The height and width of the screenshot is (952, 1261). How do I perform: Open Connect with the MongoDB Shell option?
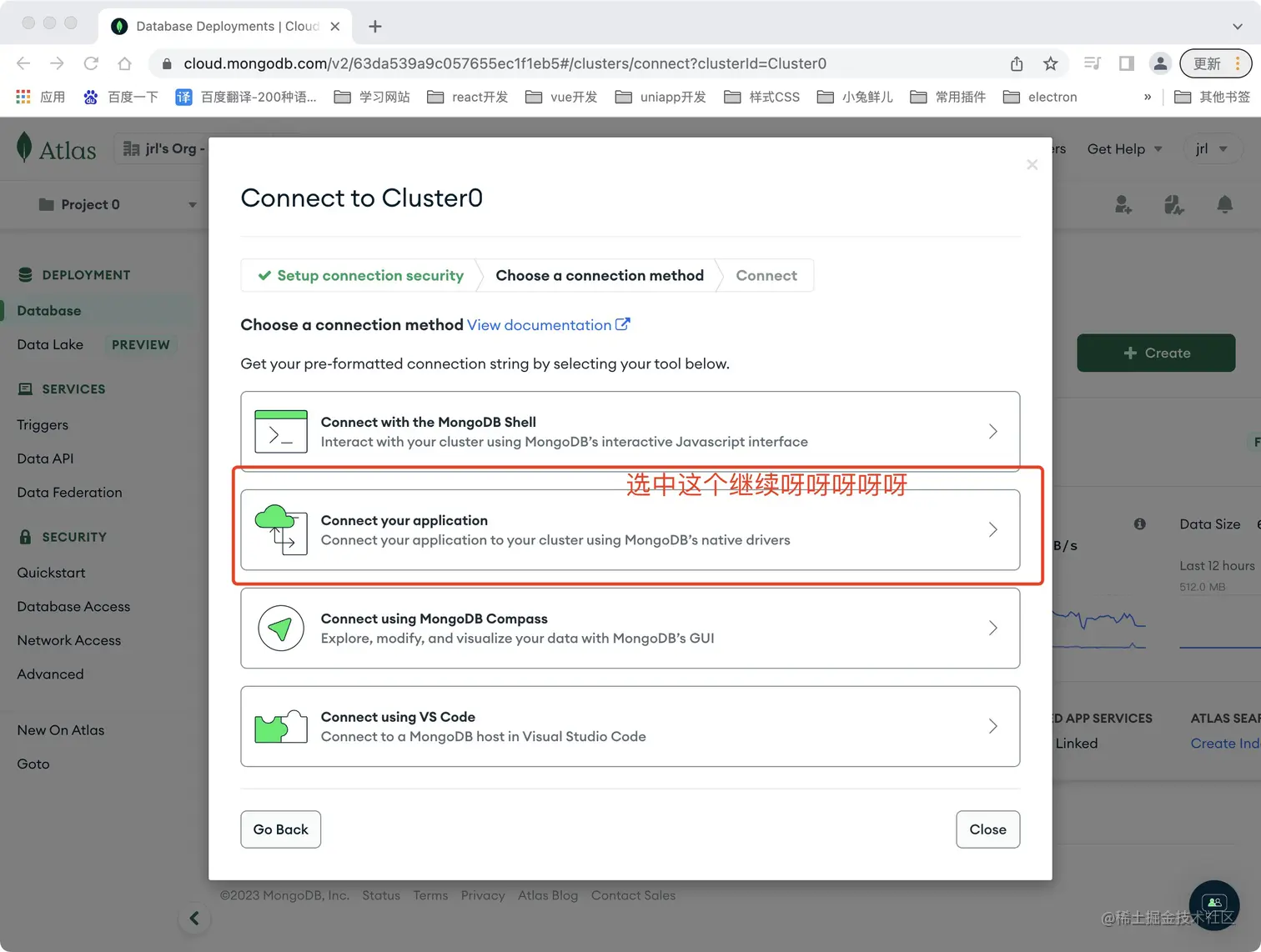pyautogui.click(x=630, y=431)
